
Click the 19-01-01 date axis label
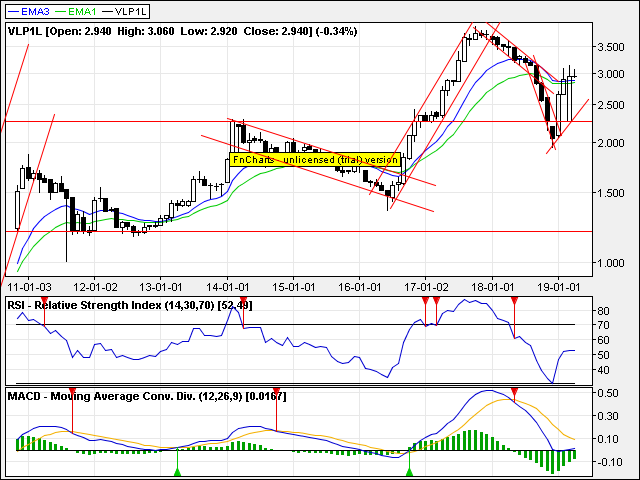[558, 287]
